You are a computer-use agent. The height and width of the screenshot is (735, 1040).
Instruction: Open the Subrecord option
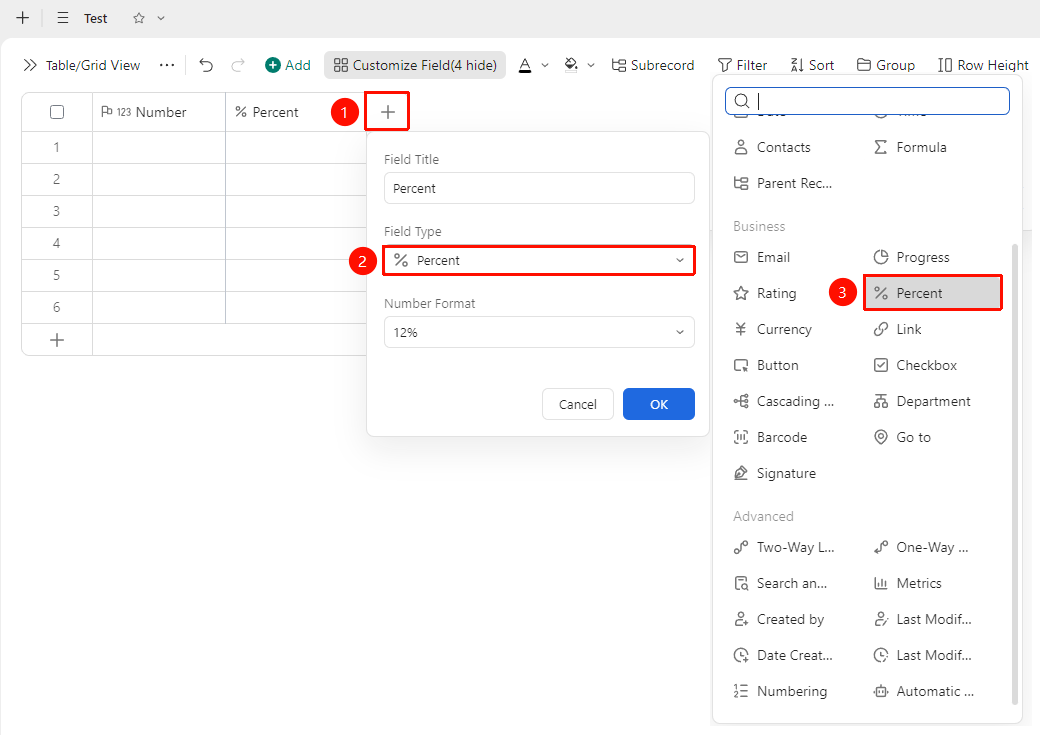[x=653, y=65]
